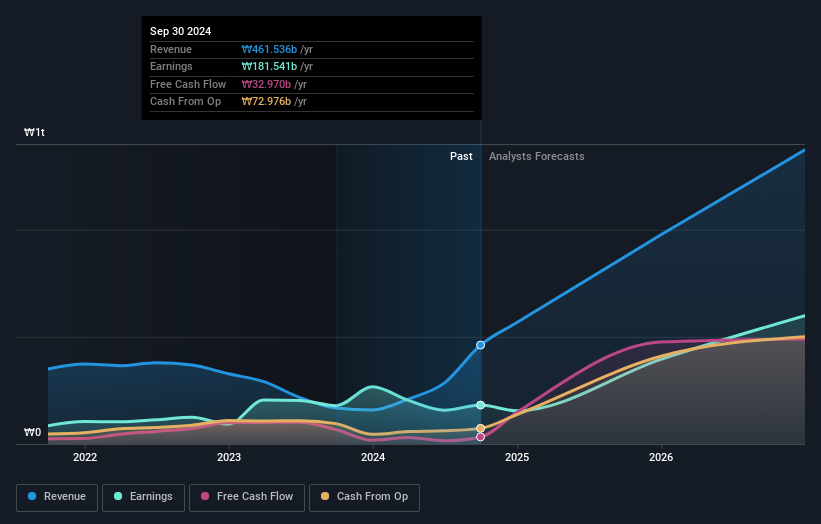Click the ₩461.536b revenue value
Screen dimensions: 821x524
pyautogui.click(x=269, y=49)
